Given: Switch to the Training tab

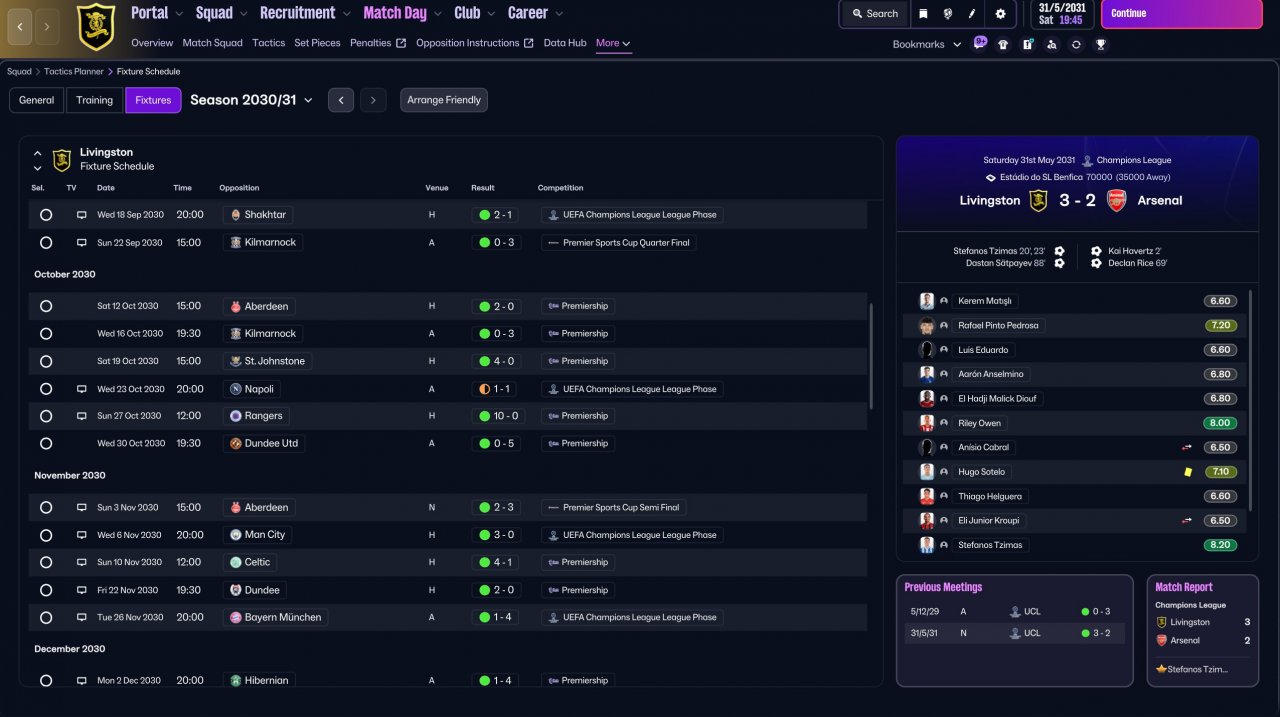Looking at the screenshot, I should coord(94,100).
